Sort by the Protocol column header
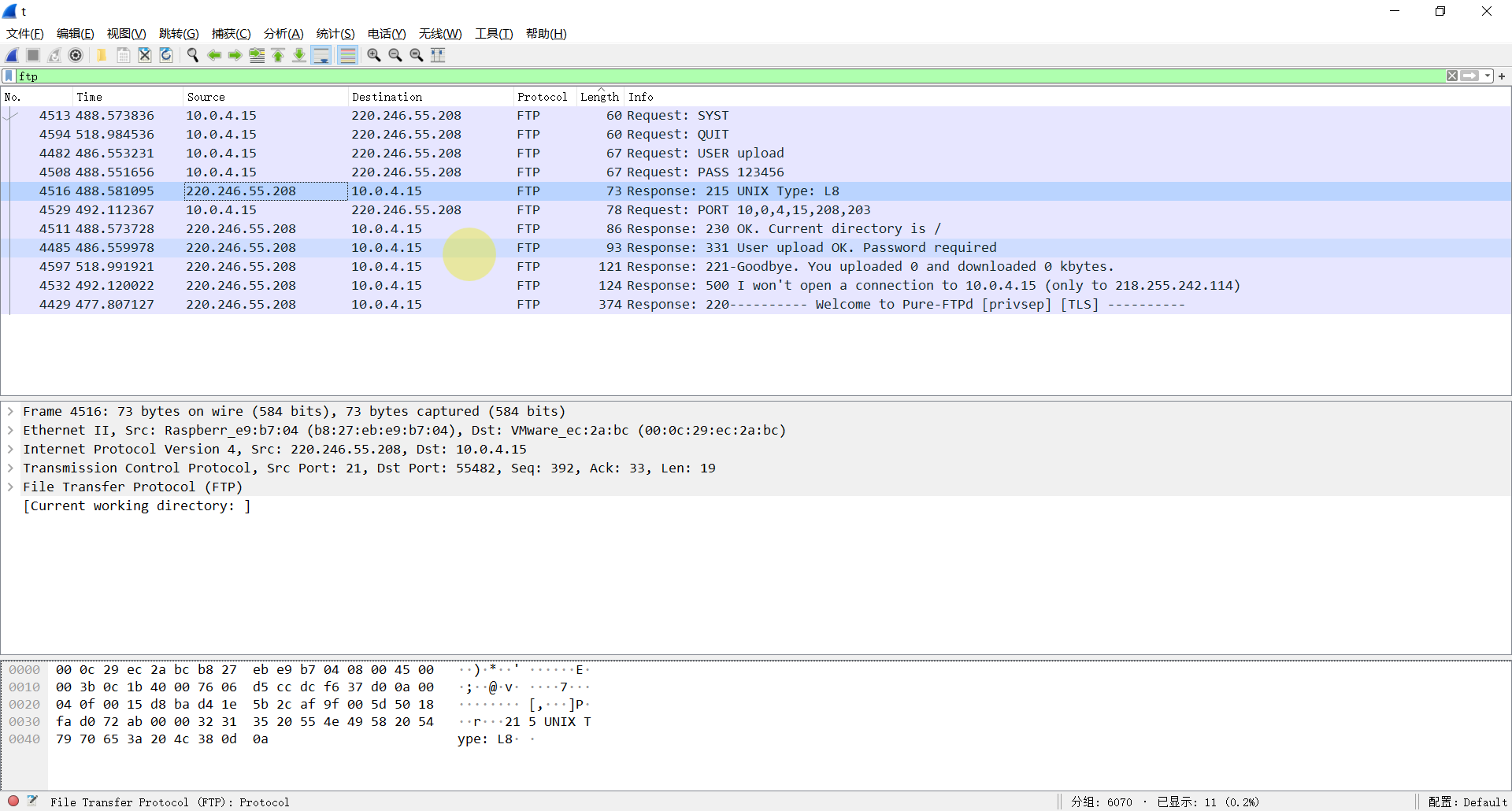The image size is (1512, 811). (545, 97)
